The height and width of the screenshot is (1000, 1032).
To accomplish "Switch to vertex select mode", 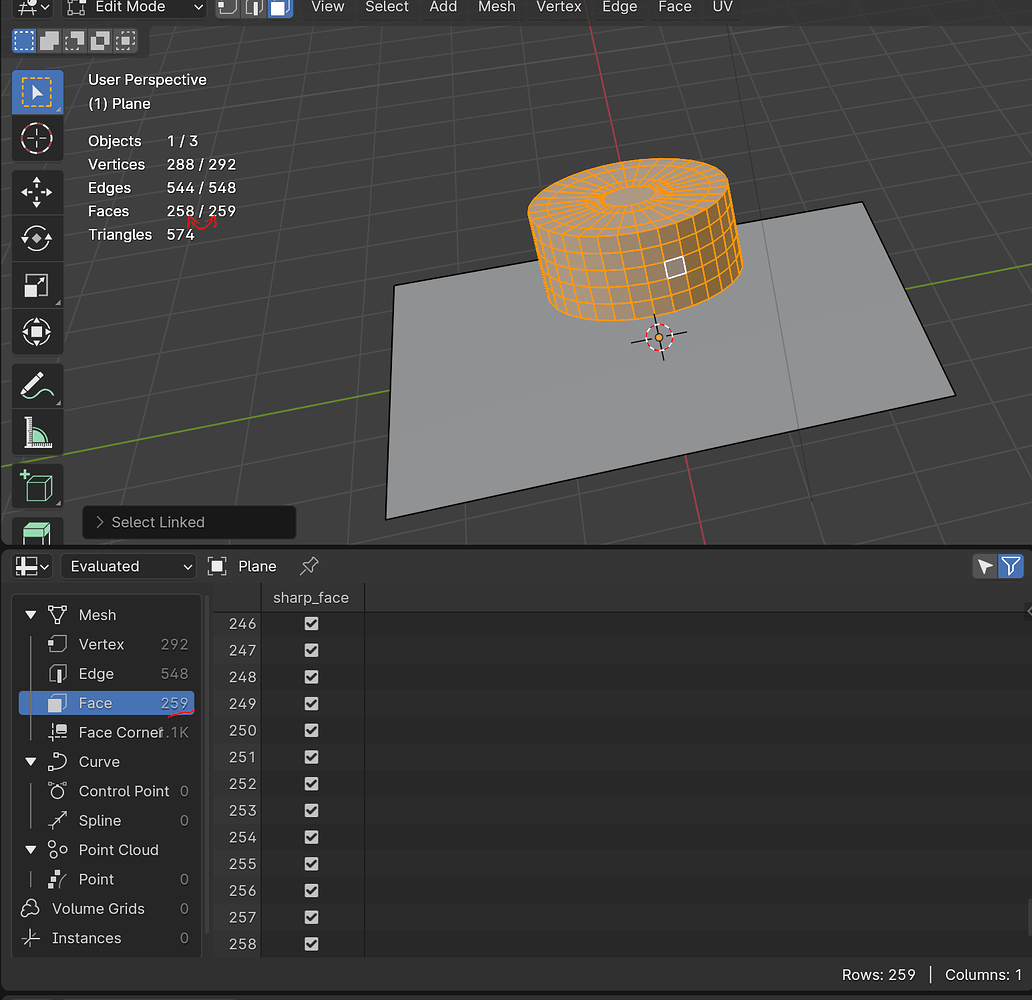I will [227, 7].
